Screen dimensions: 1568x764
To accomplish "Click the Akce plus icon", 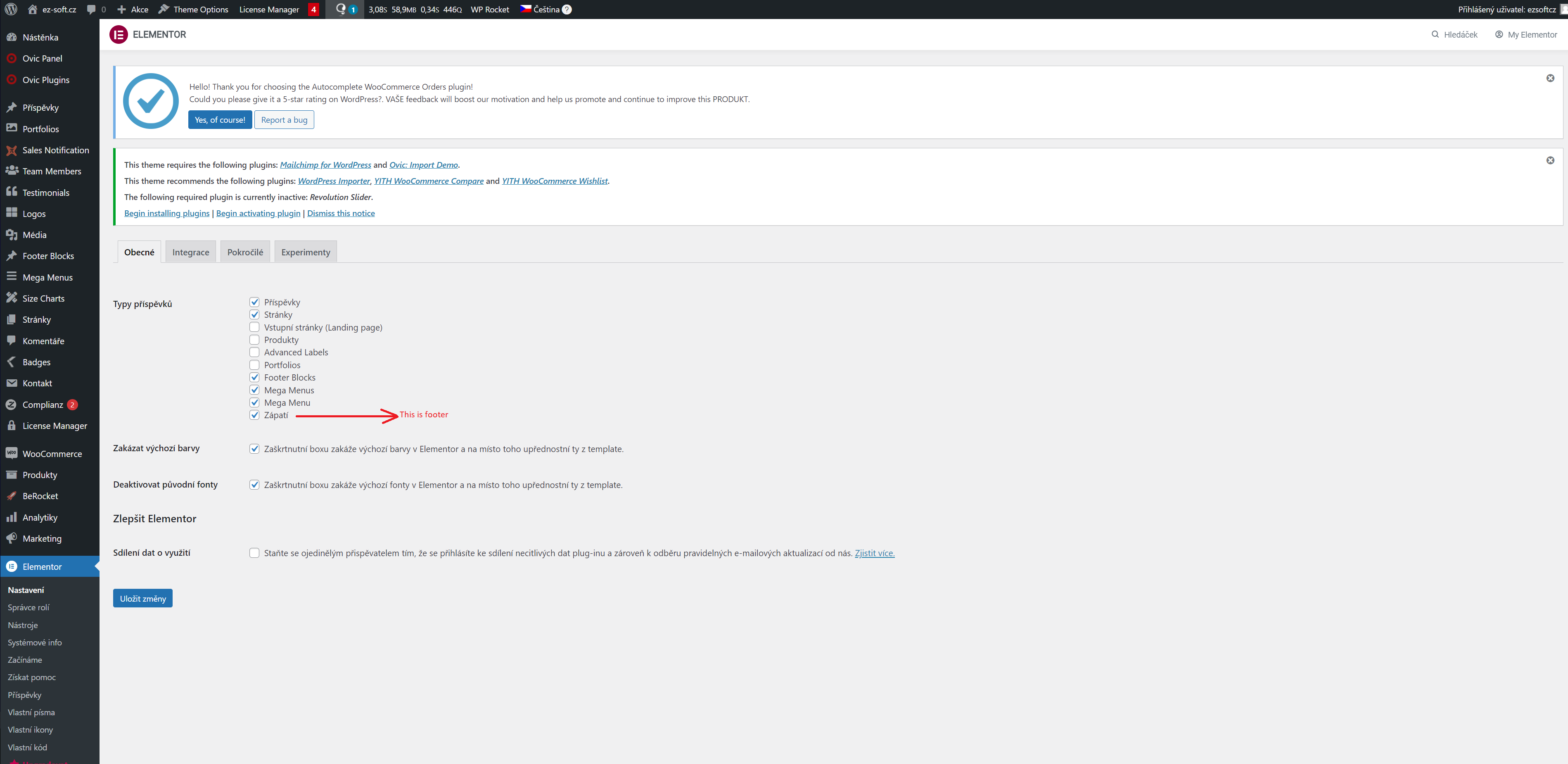I will [x=121, y=9].
